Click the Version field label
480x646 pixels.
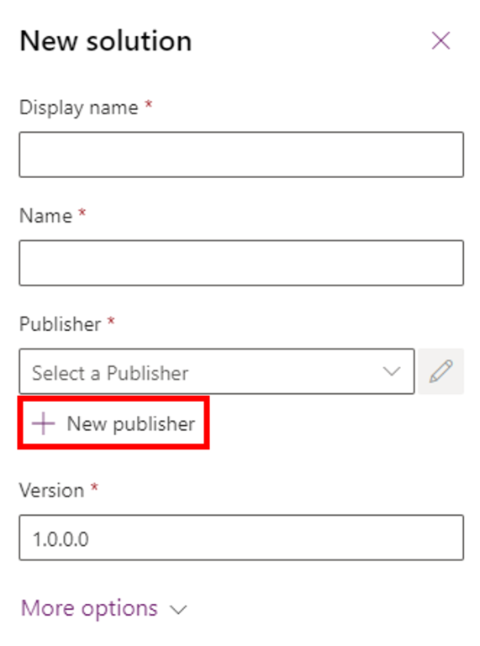pos(52,490)
